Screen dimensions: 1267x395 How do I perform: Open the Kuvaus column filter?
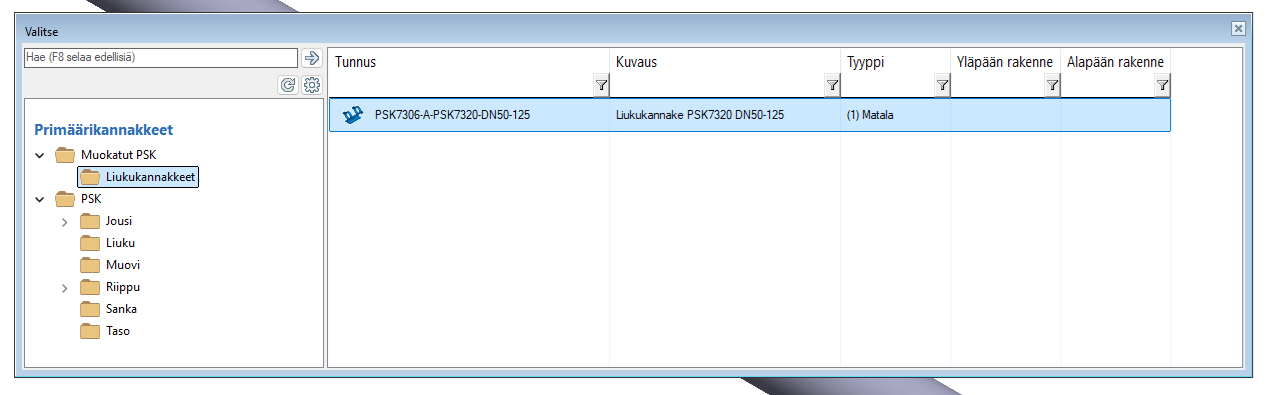[832, 86]
